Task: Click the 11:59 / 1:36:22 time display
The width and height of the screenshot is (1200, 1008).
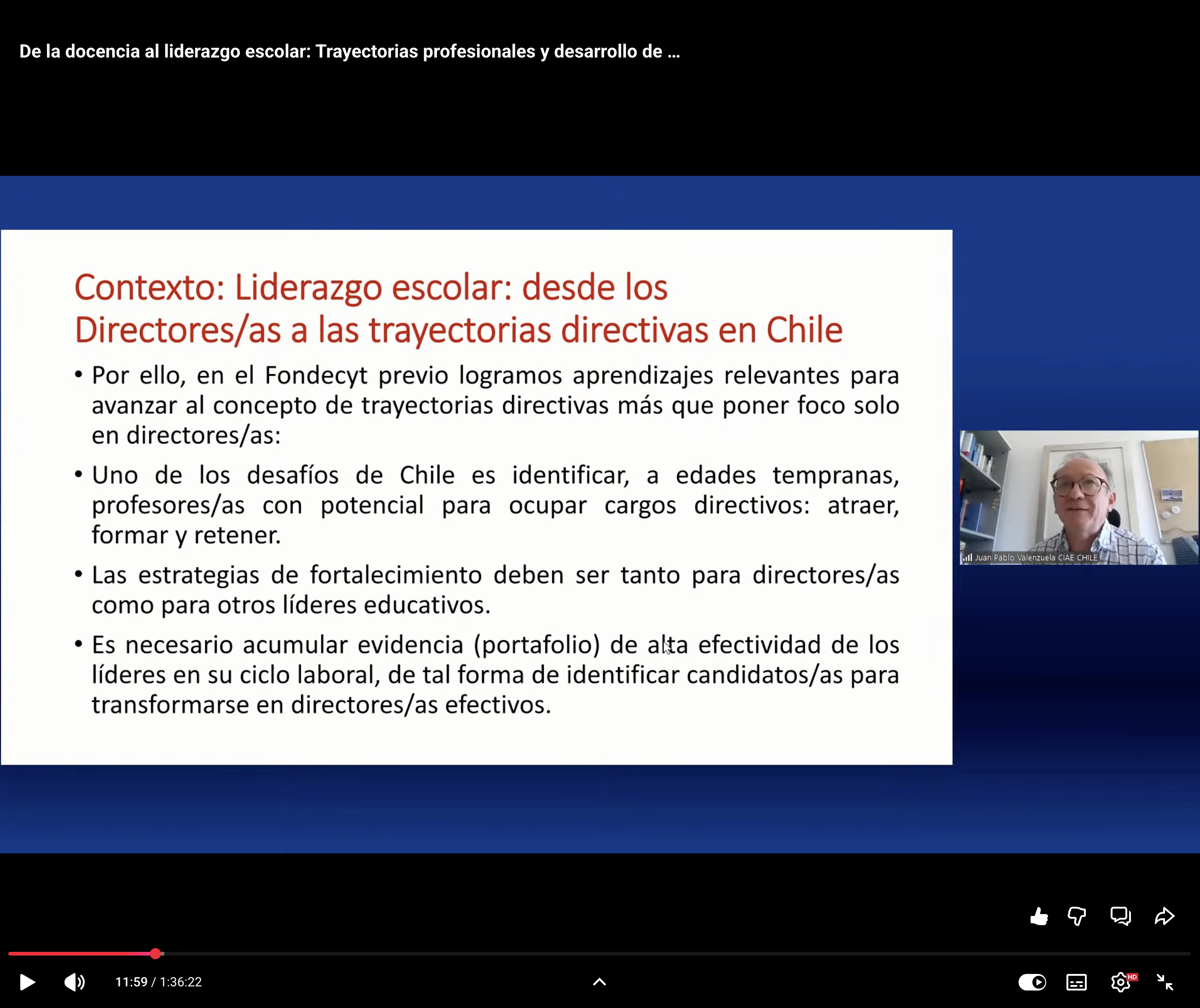Action: [x=158, y=982]
